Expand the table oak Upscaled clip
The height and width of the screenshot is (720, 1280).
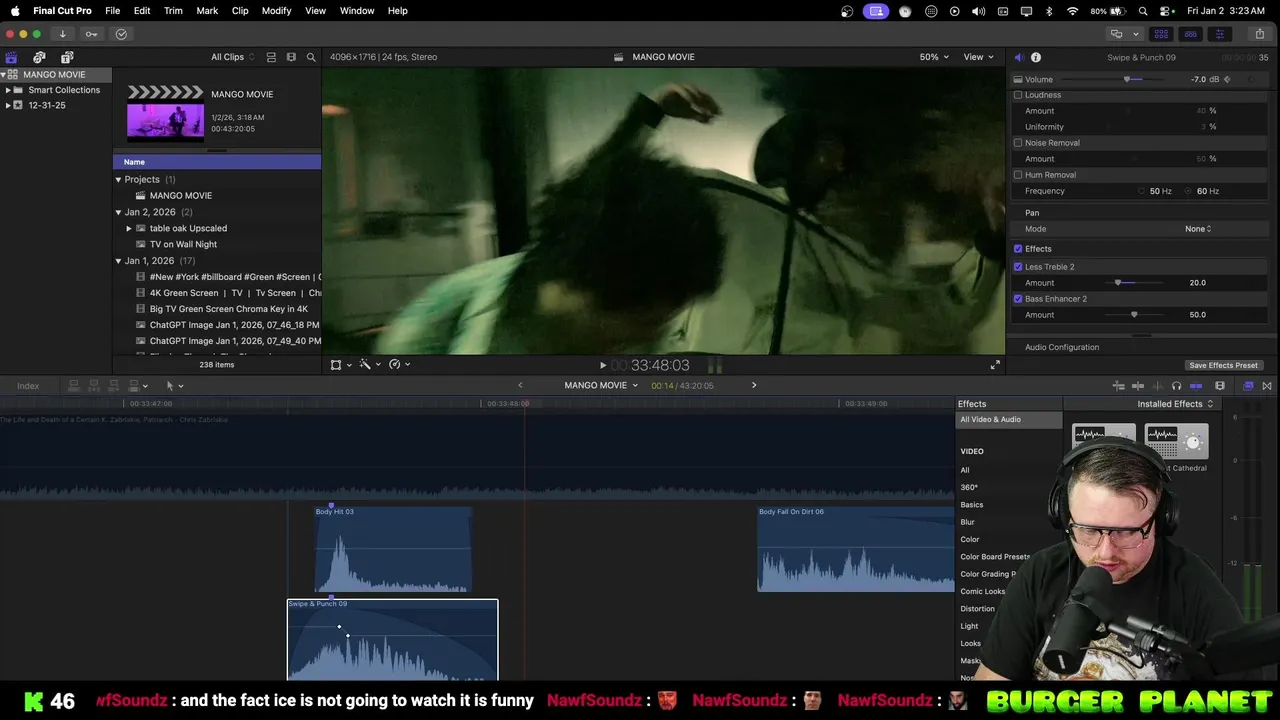click(129, 228)
